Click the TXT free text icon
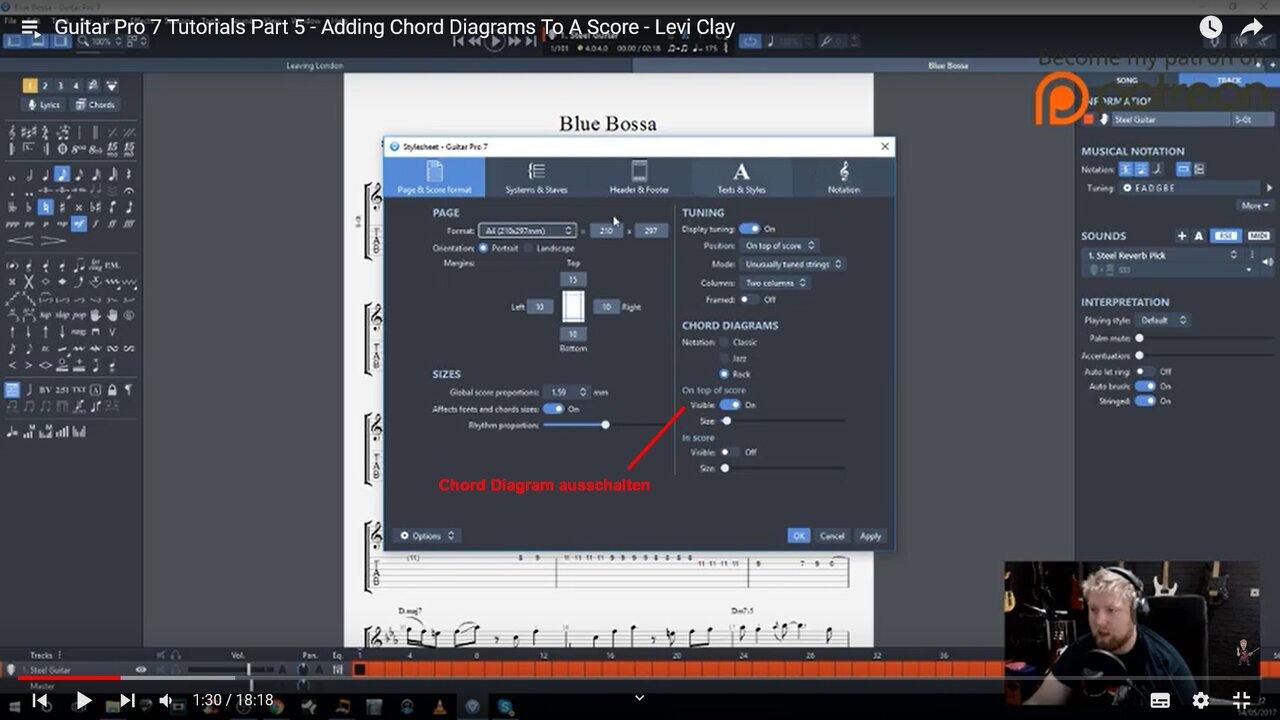 pyautogui.click(x=79, y=390)
